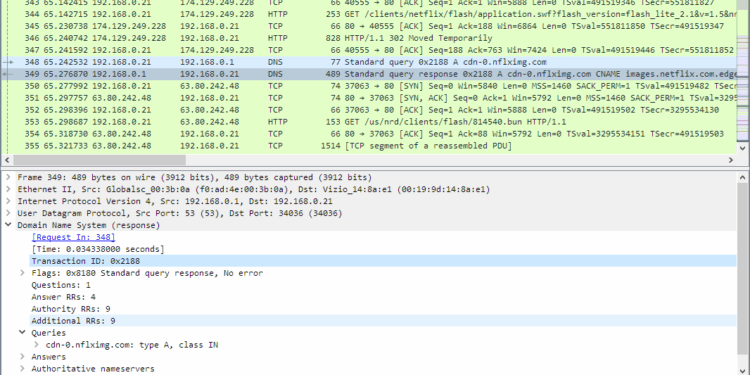Select packet 352 ACK Seq=1 row

point(368,110)
